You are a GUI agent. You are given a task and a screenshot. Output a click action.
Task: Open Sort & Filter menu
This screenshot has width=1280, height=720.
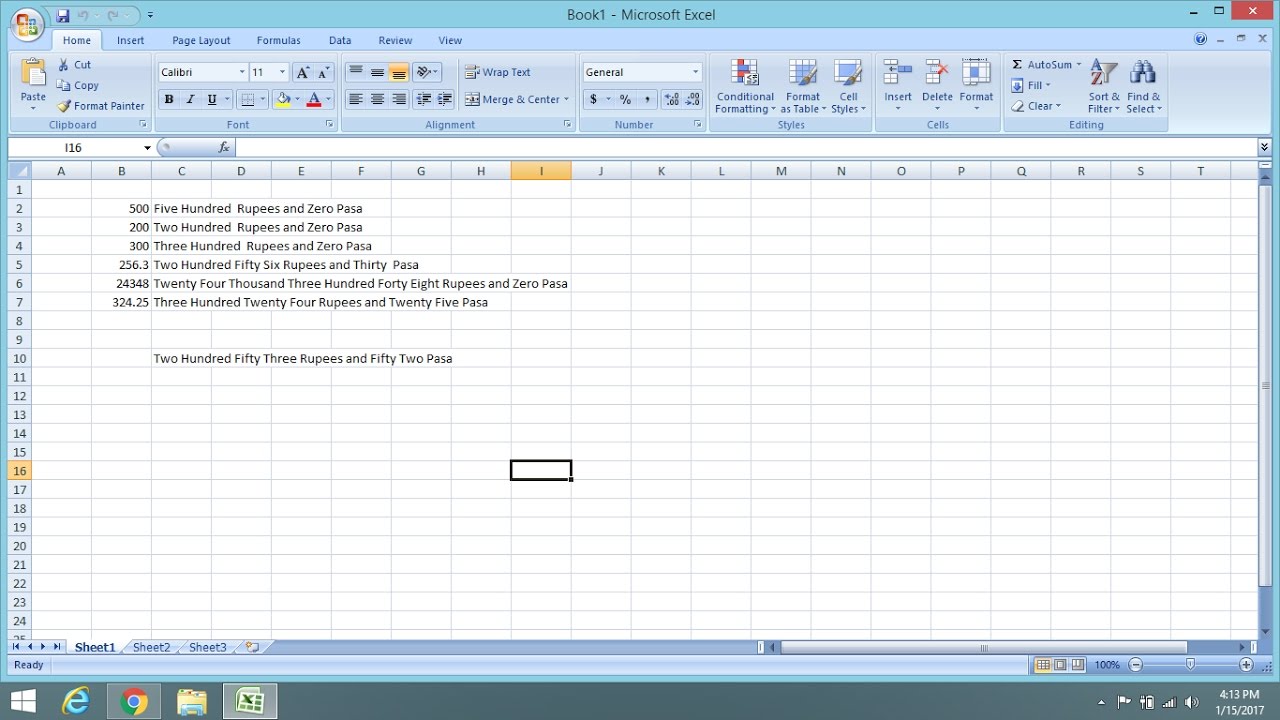(x=1104, y=86)
